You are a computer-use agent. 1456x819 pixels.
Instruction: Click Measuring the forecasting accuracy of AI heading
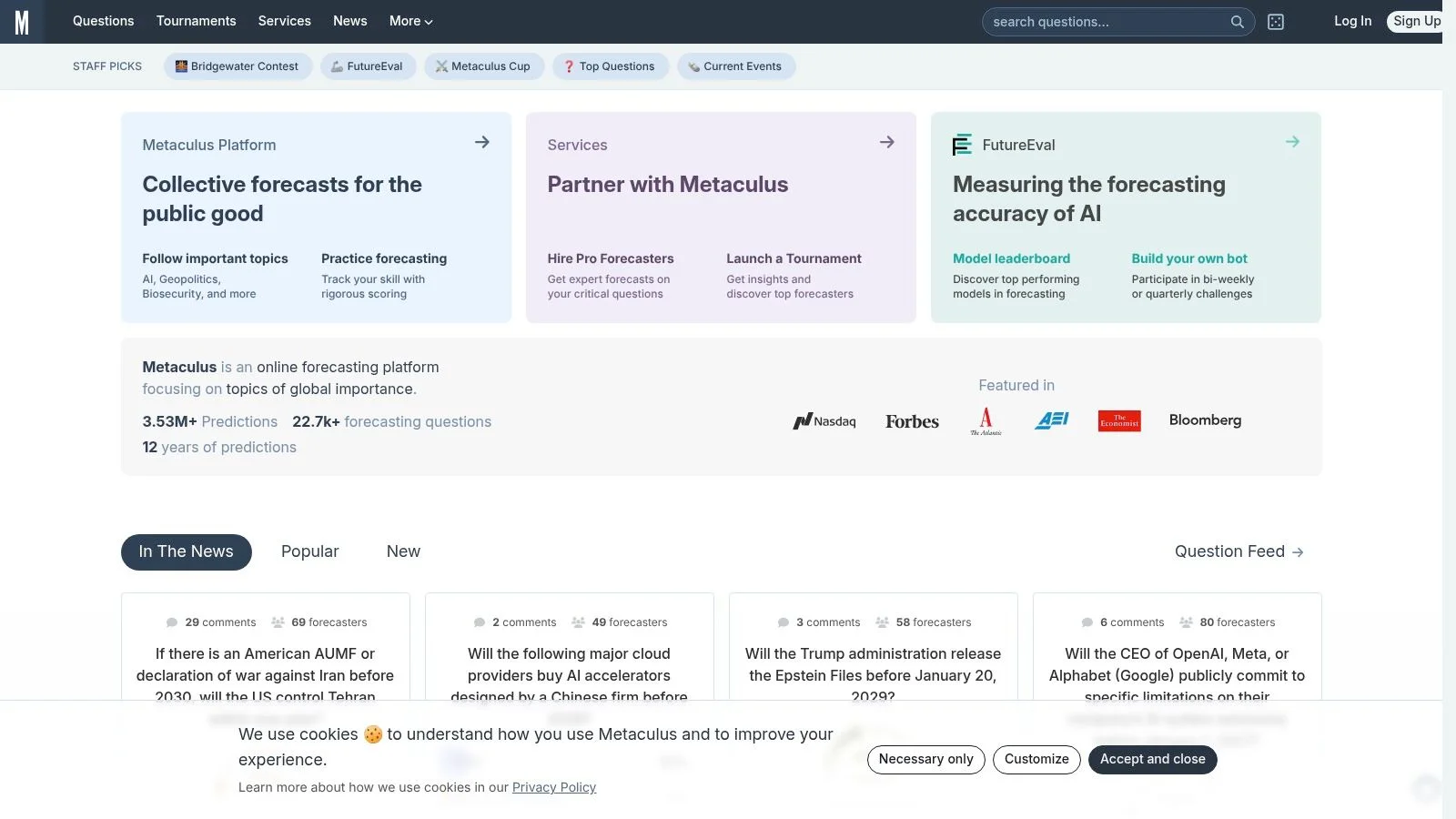tap(1089, 198)
